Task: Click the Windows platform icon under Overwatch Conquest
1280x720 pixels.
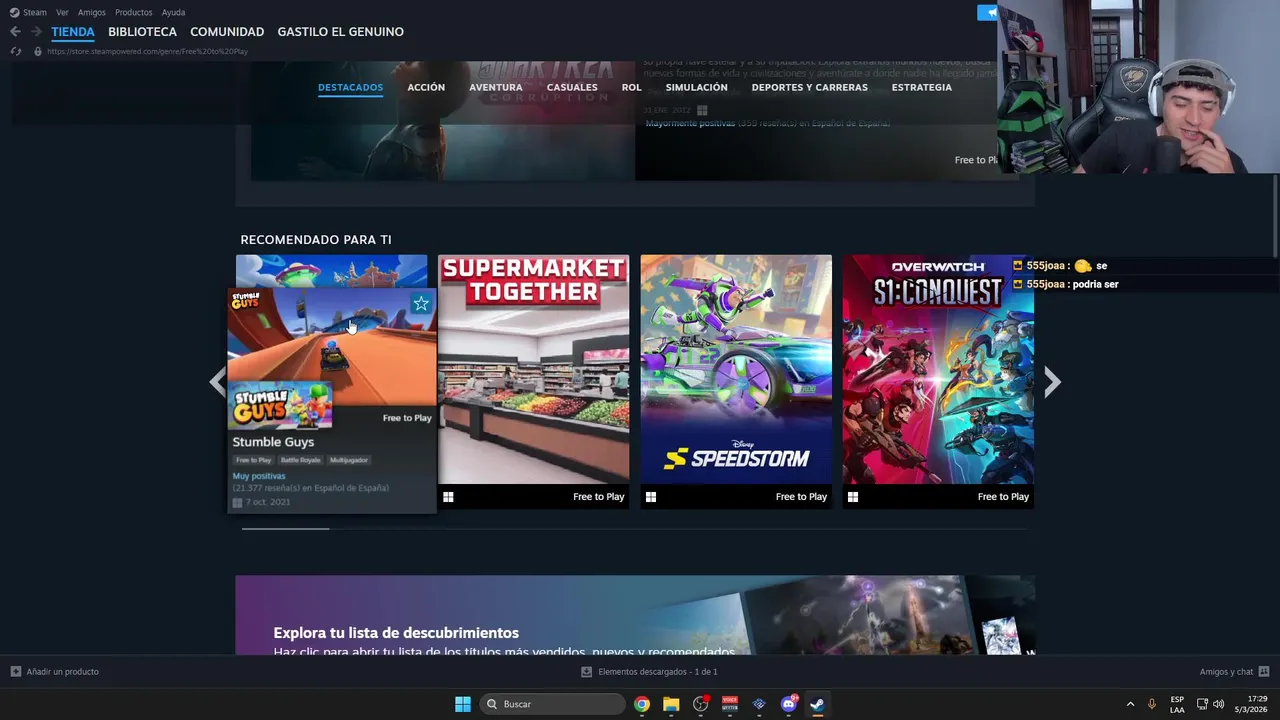Action: (x=852, y=497)
